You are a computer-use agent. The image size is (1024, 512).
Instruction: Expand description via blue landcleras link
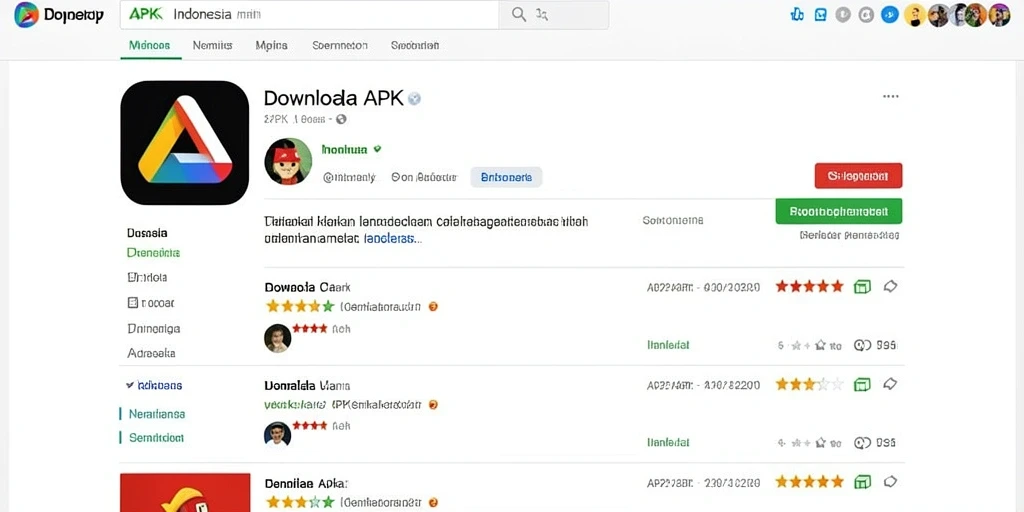[x=392, y=239]
